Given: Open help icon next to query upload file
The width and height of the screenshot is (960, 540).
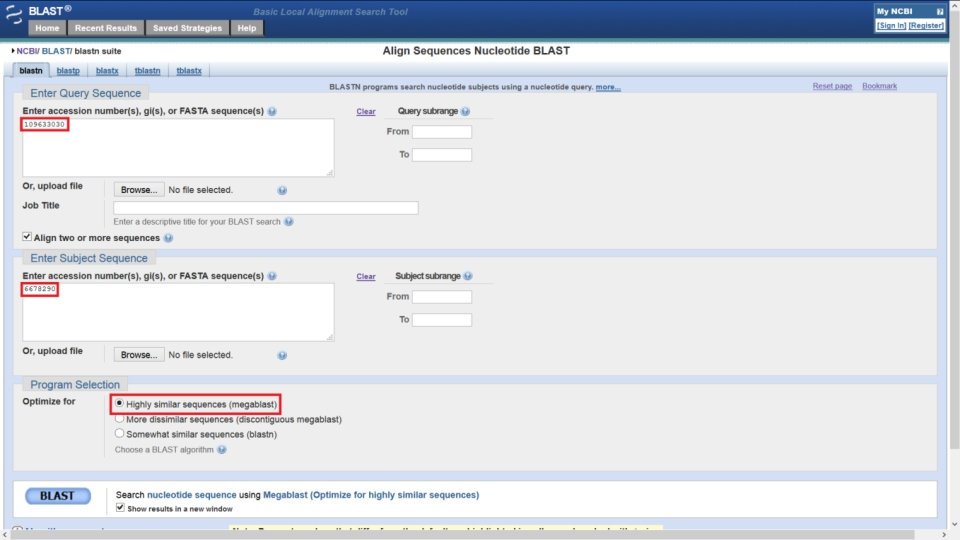Looking at the screenshot, I should [x=282, y=190].
